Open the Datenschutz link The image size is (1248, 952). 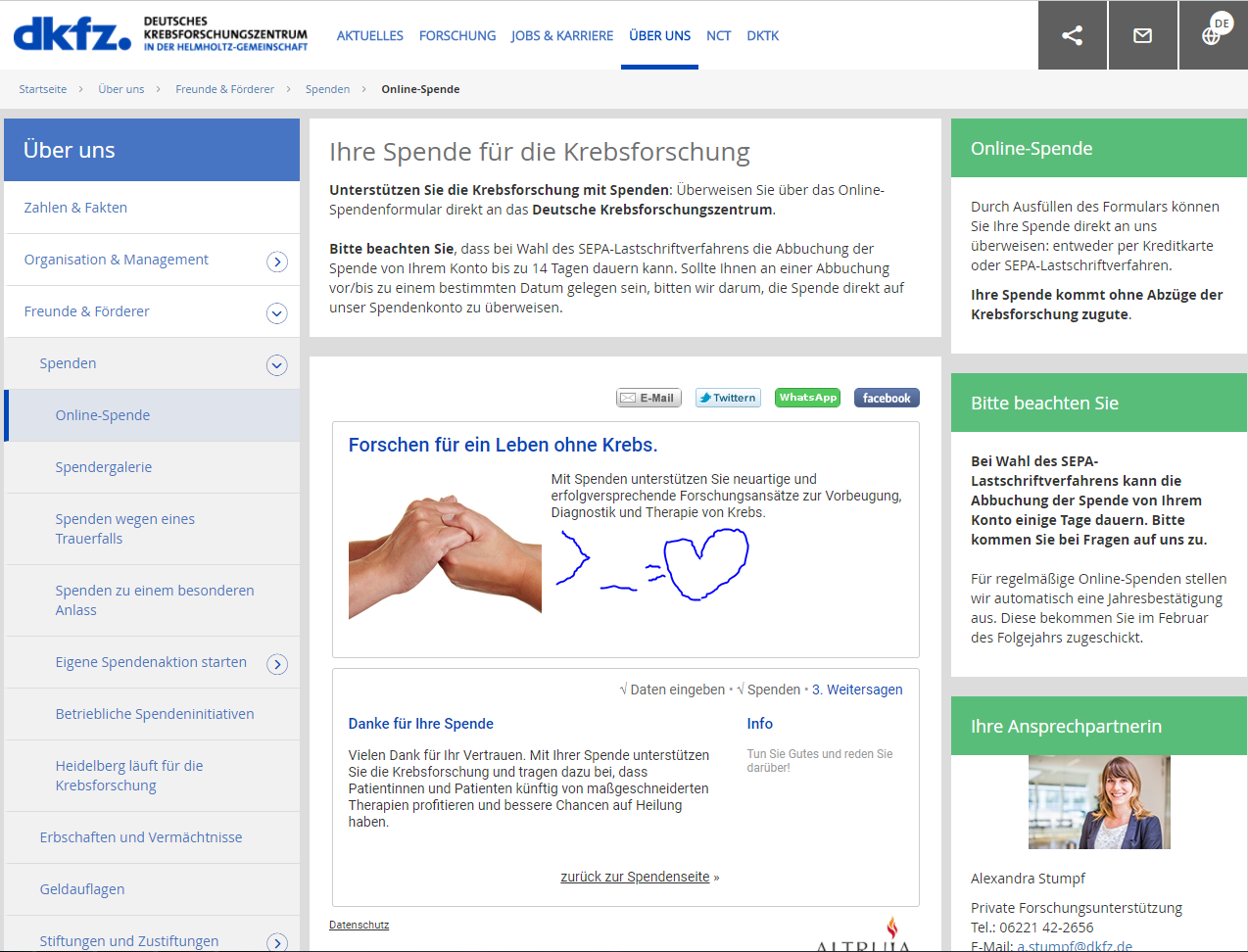pos(360,925)
